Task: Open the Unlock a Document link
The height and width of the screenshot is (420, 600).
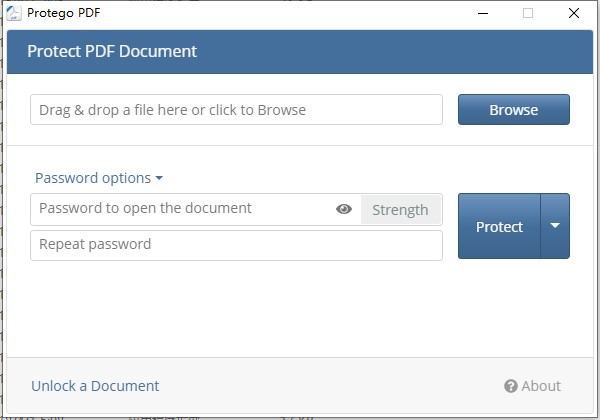Action: (95, 386)
